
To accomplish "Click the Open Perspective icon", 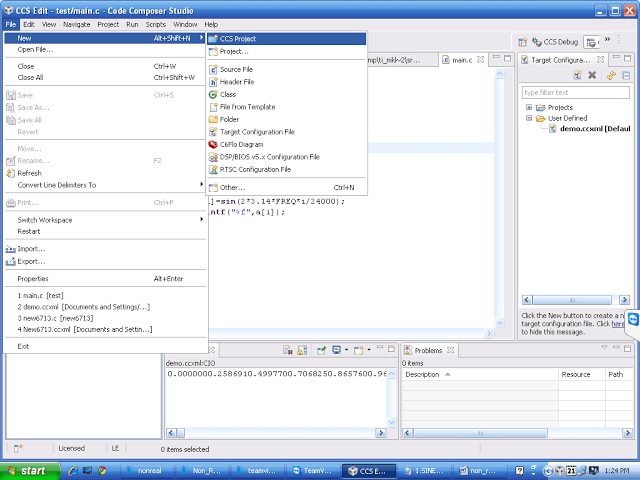I will pos(522,42).
